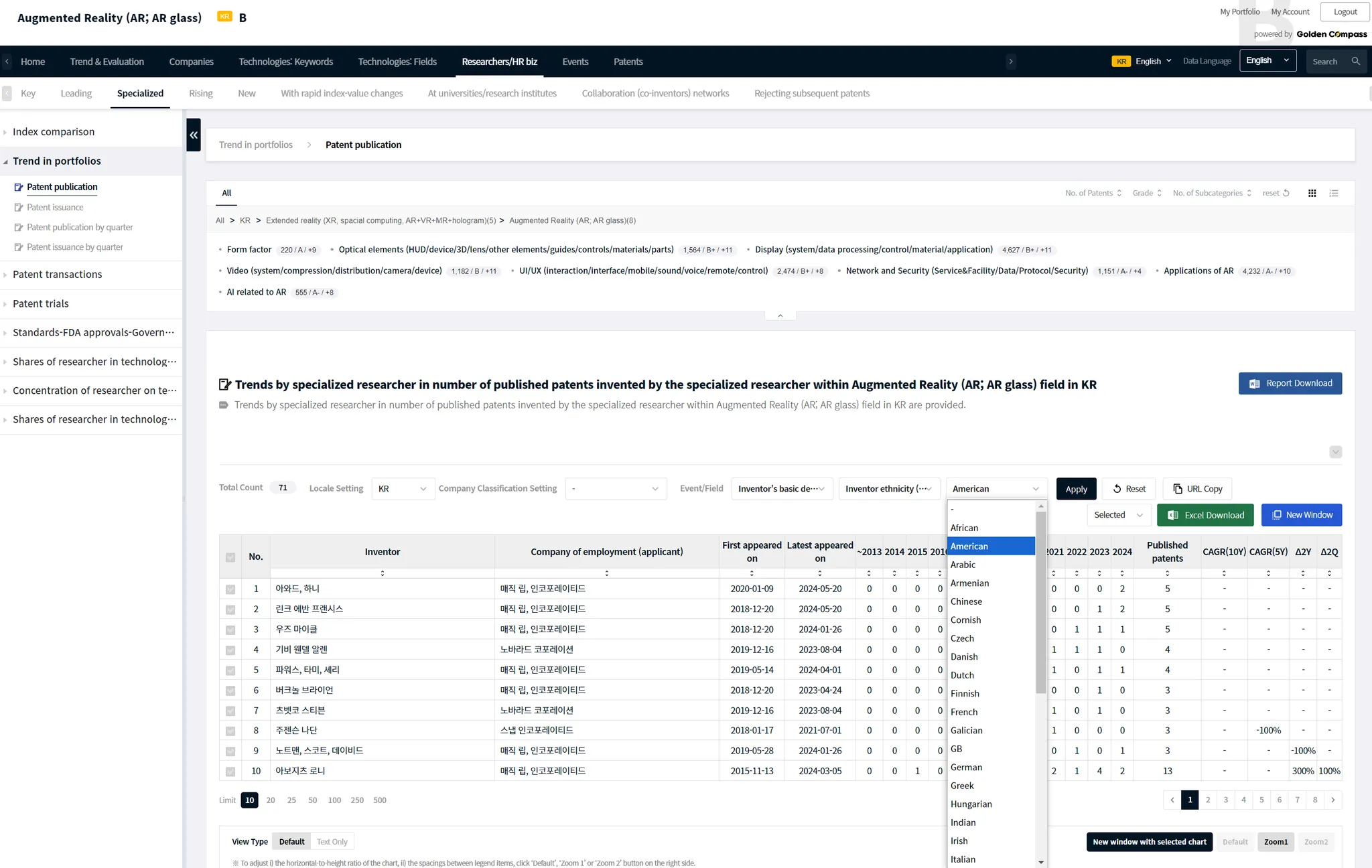Check the row 1 inventor checkbox
Viewport: 1372px width, 868px height.
point(230,589)
